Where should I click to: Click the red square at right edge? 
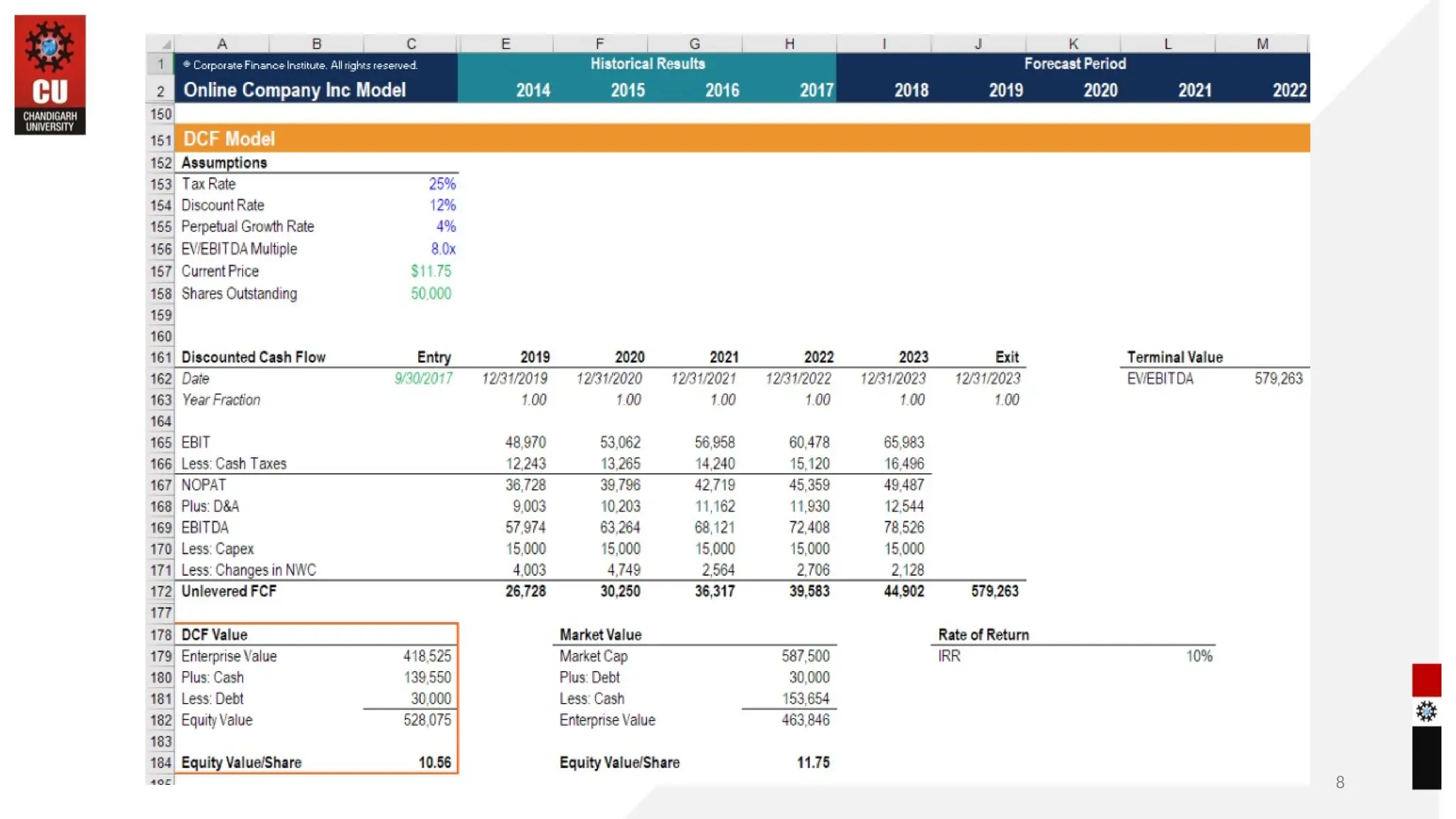click(1425, 680)
